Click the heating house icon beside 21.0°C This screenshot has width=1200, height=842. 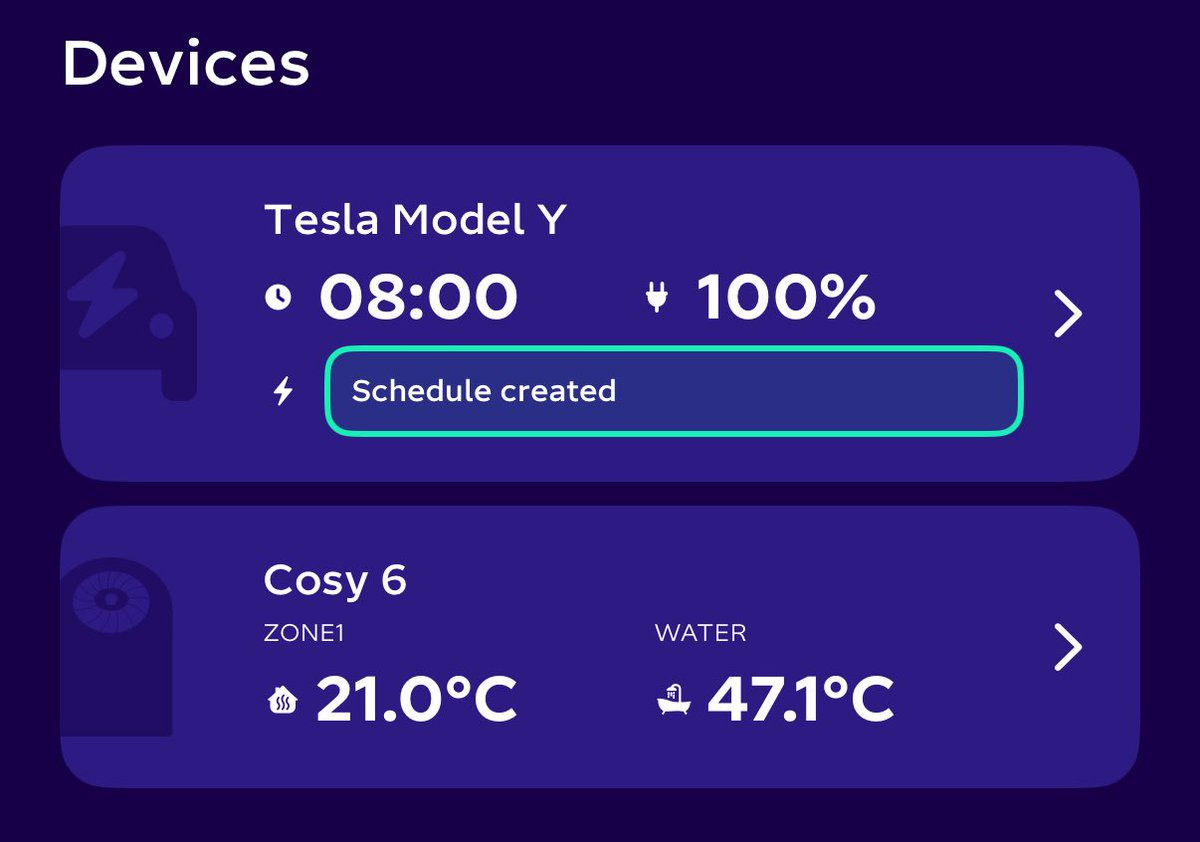[283, 701]
